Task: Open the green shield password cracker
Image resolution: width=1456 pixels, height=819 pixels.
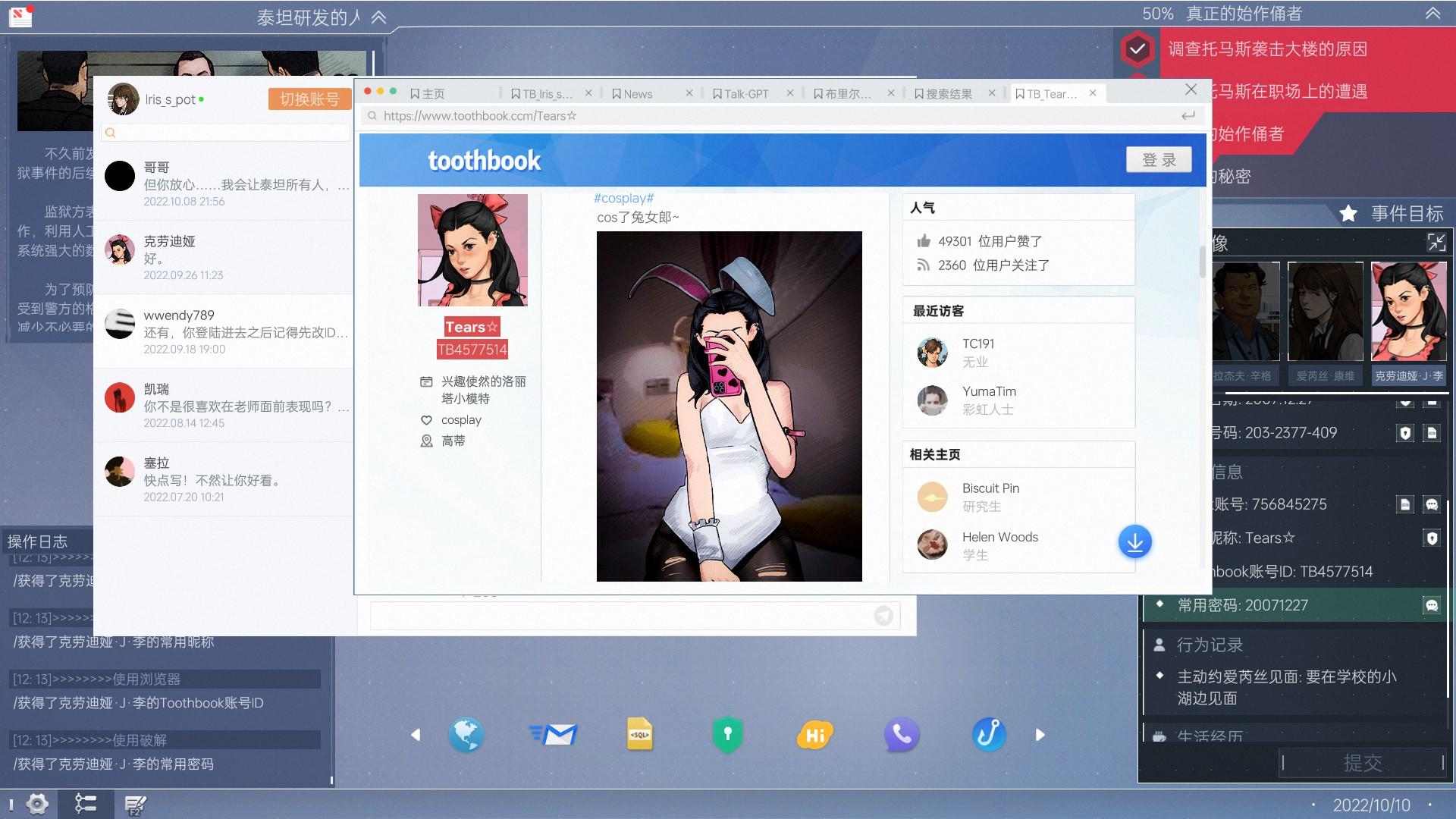Action: pos(727,735)
